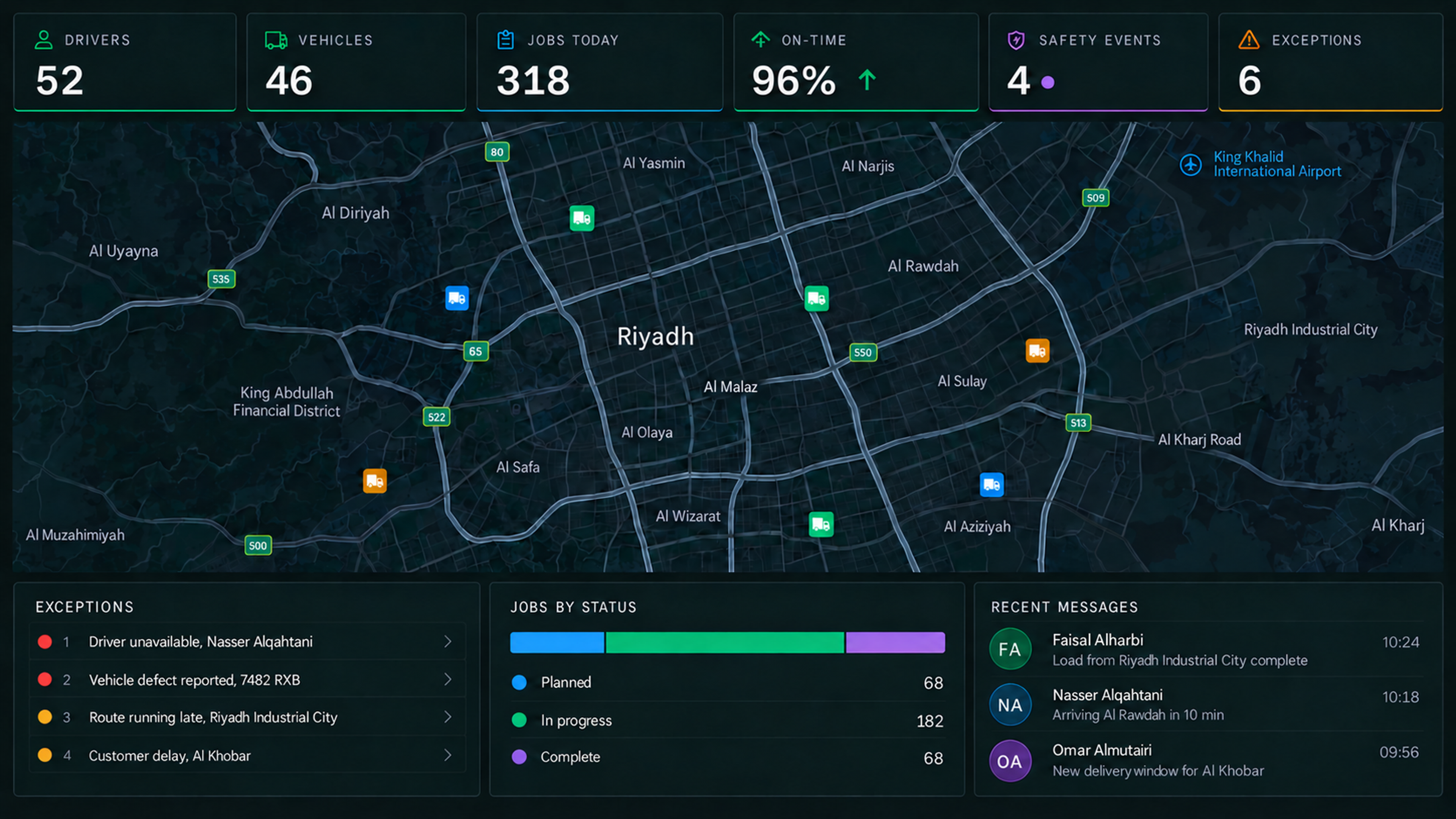Click the On-Time upward arrow icon
Image resolution: width=1456 pixels, height=819 pixels.
760,39
